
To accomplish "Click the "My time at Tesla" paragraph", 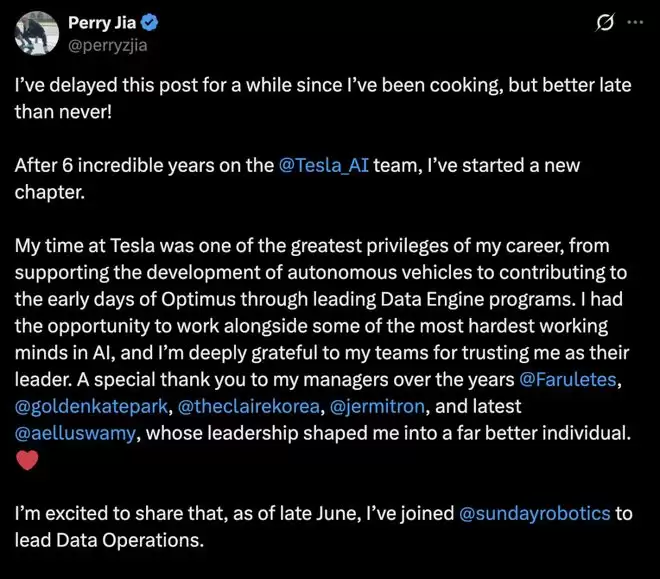I will [x=300, y=246].
